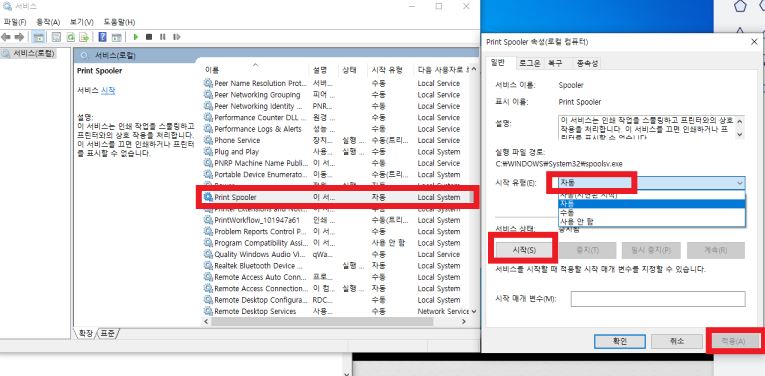
Task: Click the 일시 중지(P) button
Action: point(651,250)
